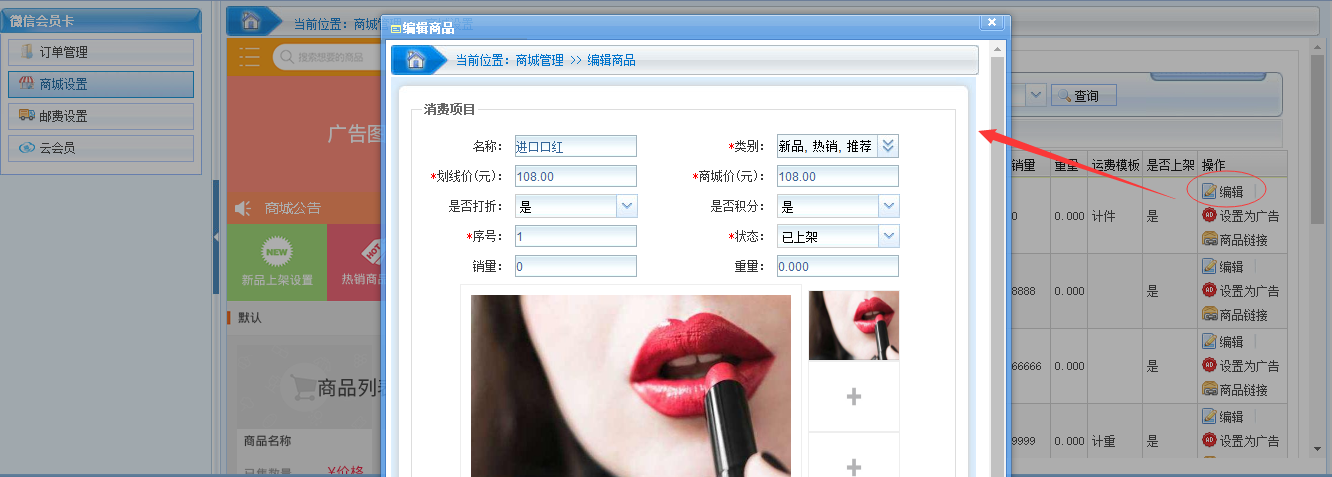Click 商品链接 in the 66666 sales row
1332x477 pixels.
point(1234,390)
